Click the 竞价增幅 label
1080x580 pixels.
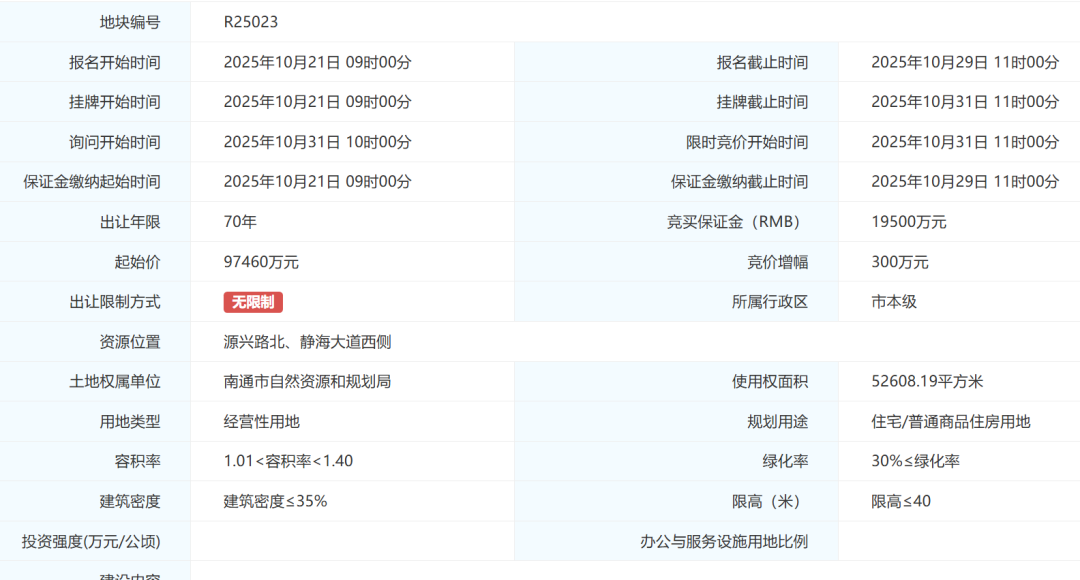click(x=777, y=262)
